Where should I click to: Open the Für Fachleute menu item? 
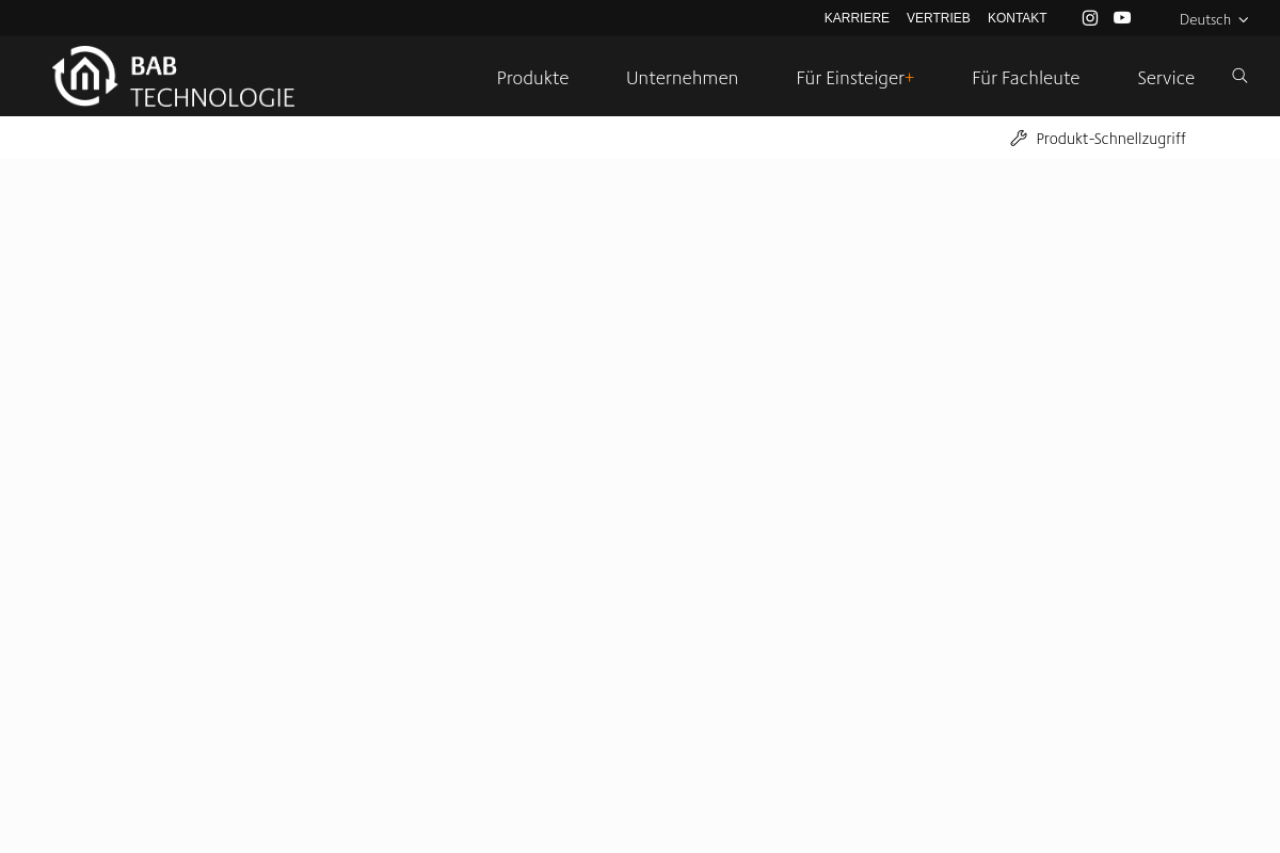[1026, 78]
